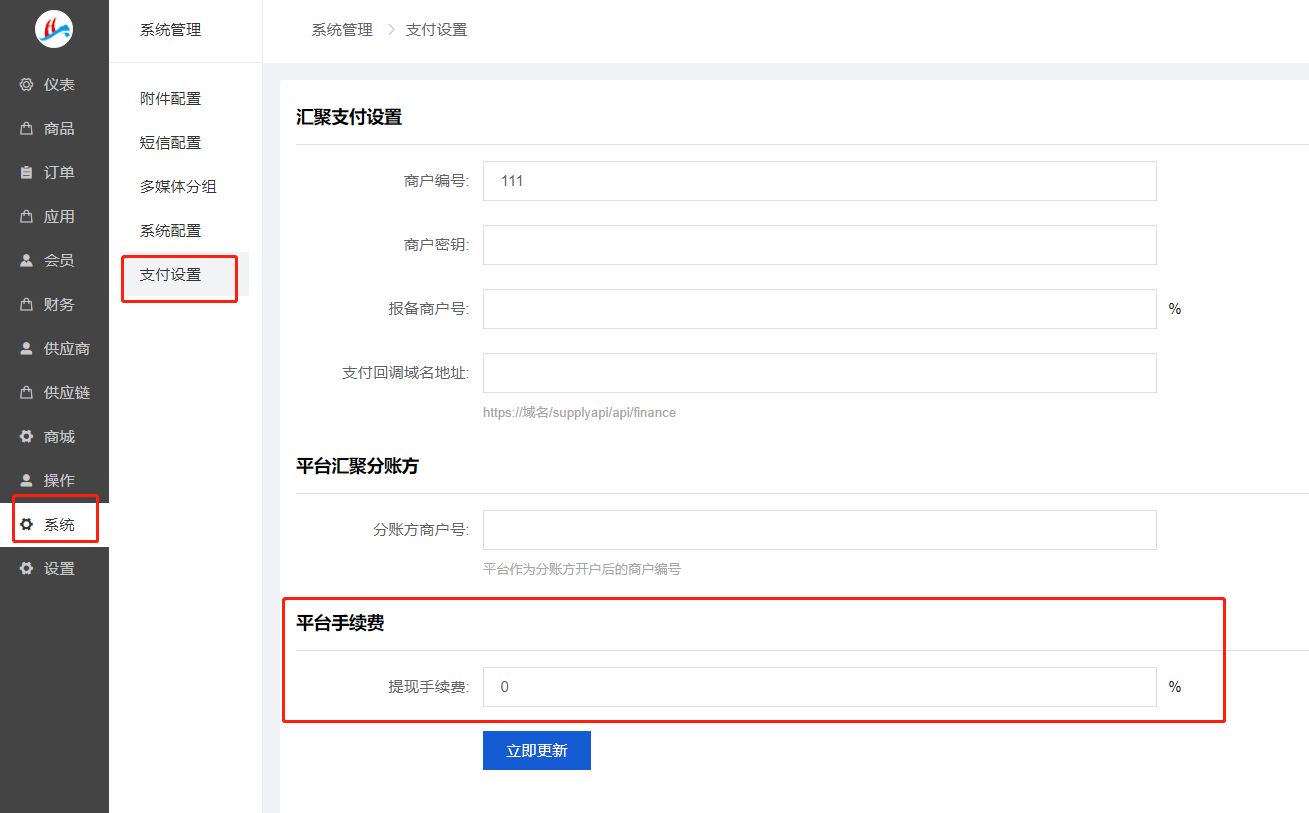This screenshot has height=813, width=1309.
Task: Click the breadcrumb arrow separator
Action: [390, 30]
